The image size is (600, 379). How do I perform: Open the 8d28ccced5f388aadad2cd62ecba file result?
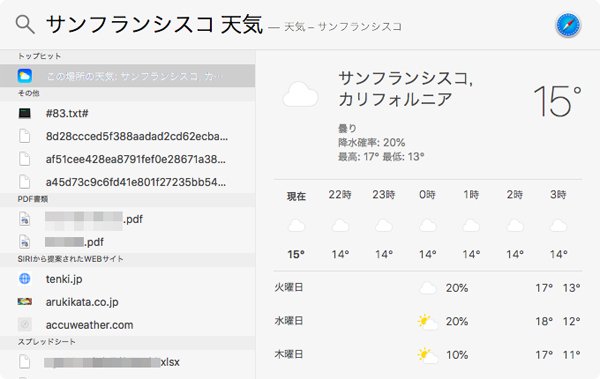point(127,136)
